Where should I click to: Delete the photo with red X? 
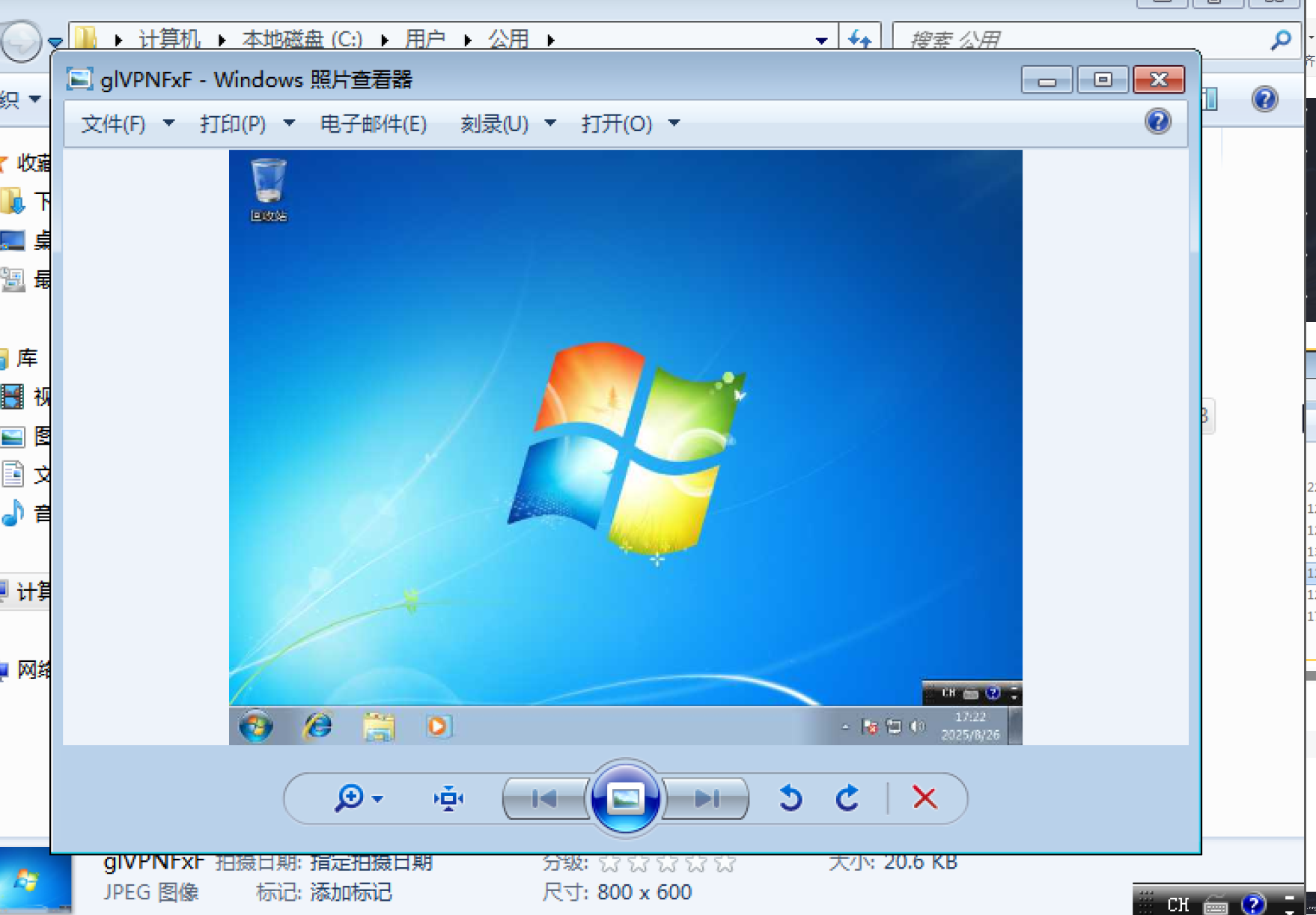coord(925,797)
